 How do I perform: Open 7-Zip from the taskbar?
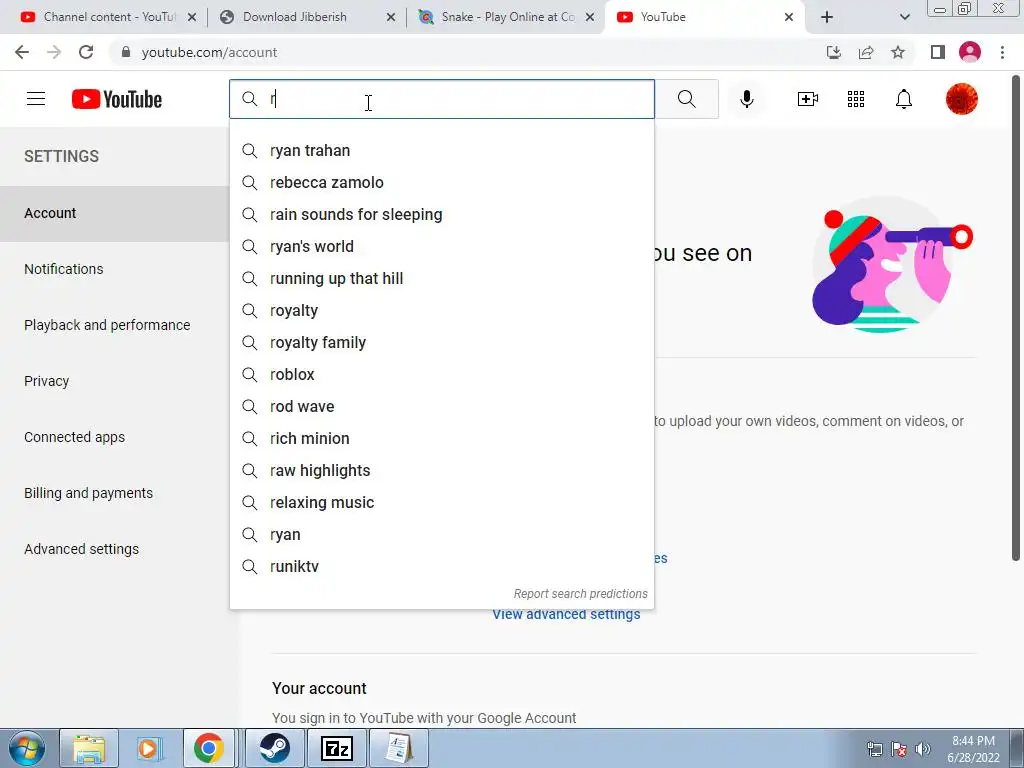pos(337,748)
